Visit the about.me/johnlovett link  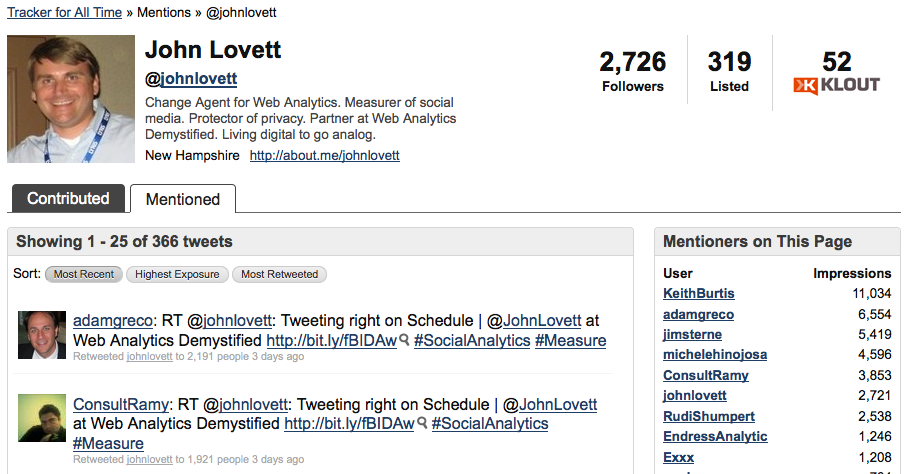pyautogui.click(x=325, y=156)
